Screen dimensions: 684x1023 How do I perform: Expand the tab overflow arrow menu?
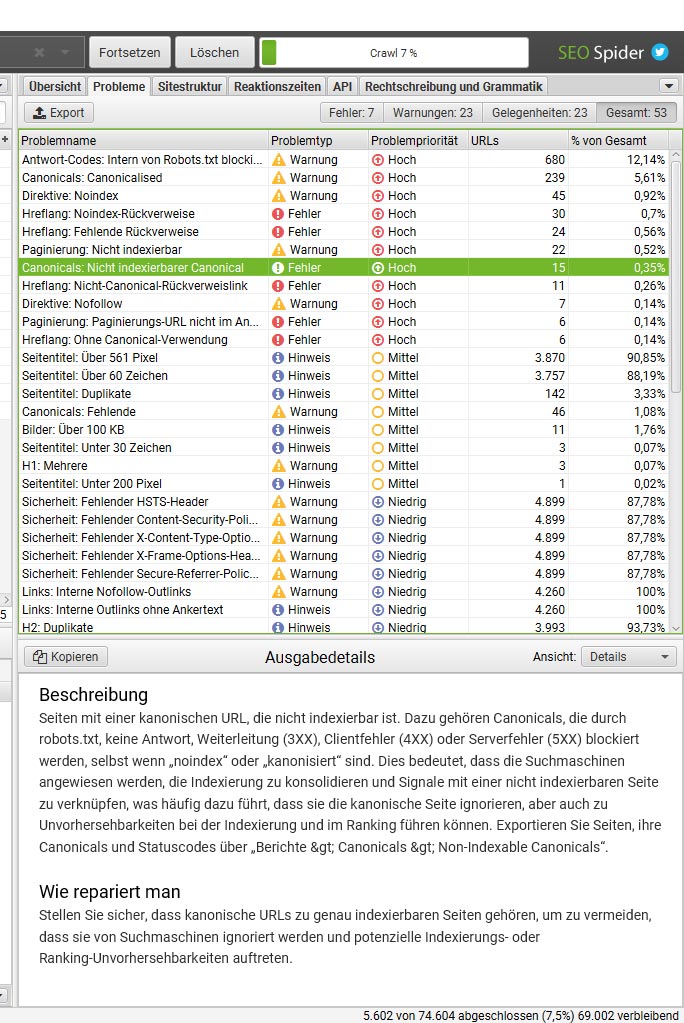click(x=669, y=87)
